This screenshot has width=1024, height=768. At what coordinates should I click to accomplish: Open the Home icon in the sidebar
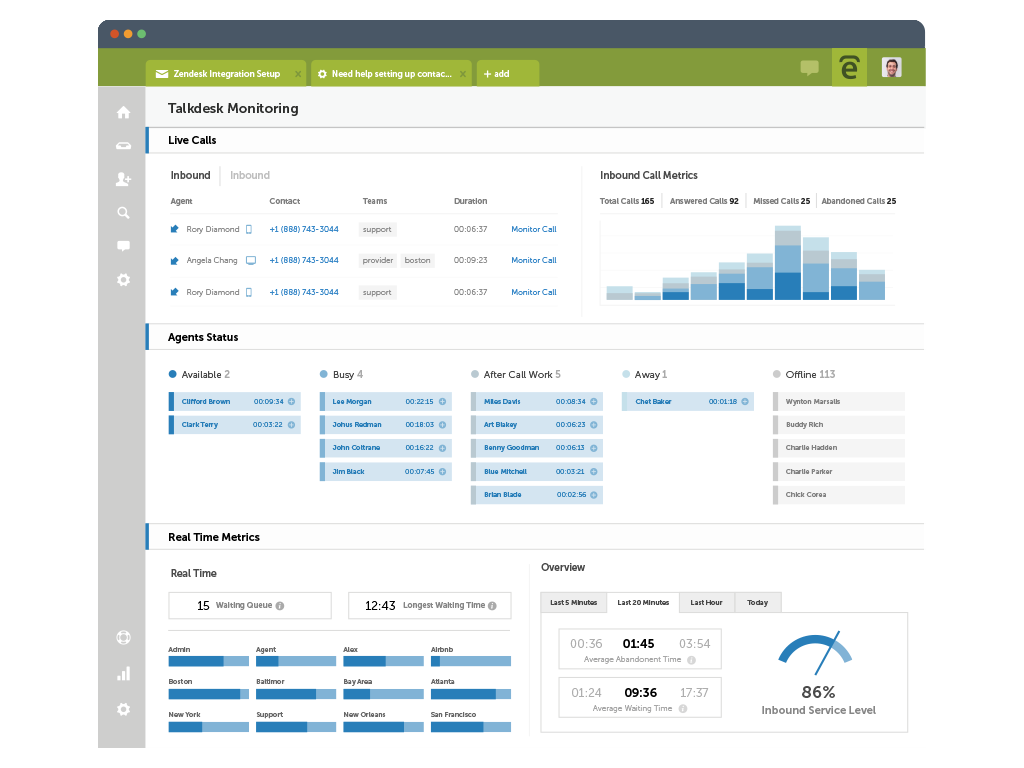pyautogui.click(x=123, y=112)
